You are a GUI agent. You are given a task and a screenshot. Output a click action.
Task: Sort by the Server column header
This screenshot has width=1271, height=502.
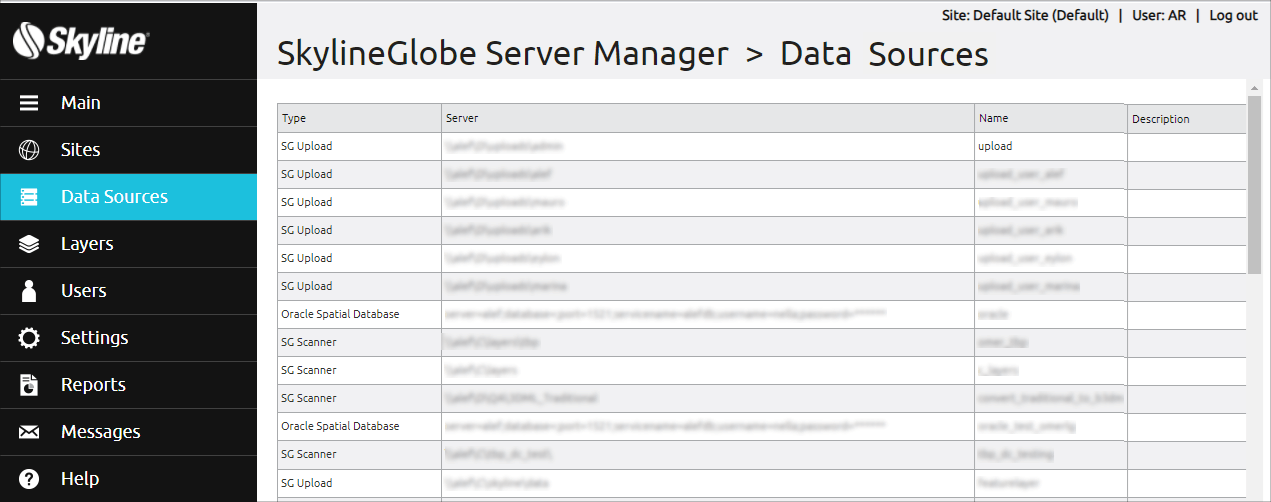[708, 118]
